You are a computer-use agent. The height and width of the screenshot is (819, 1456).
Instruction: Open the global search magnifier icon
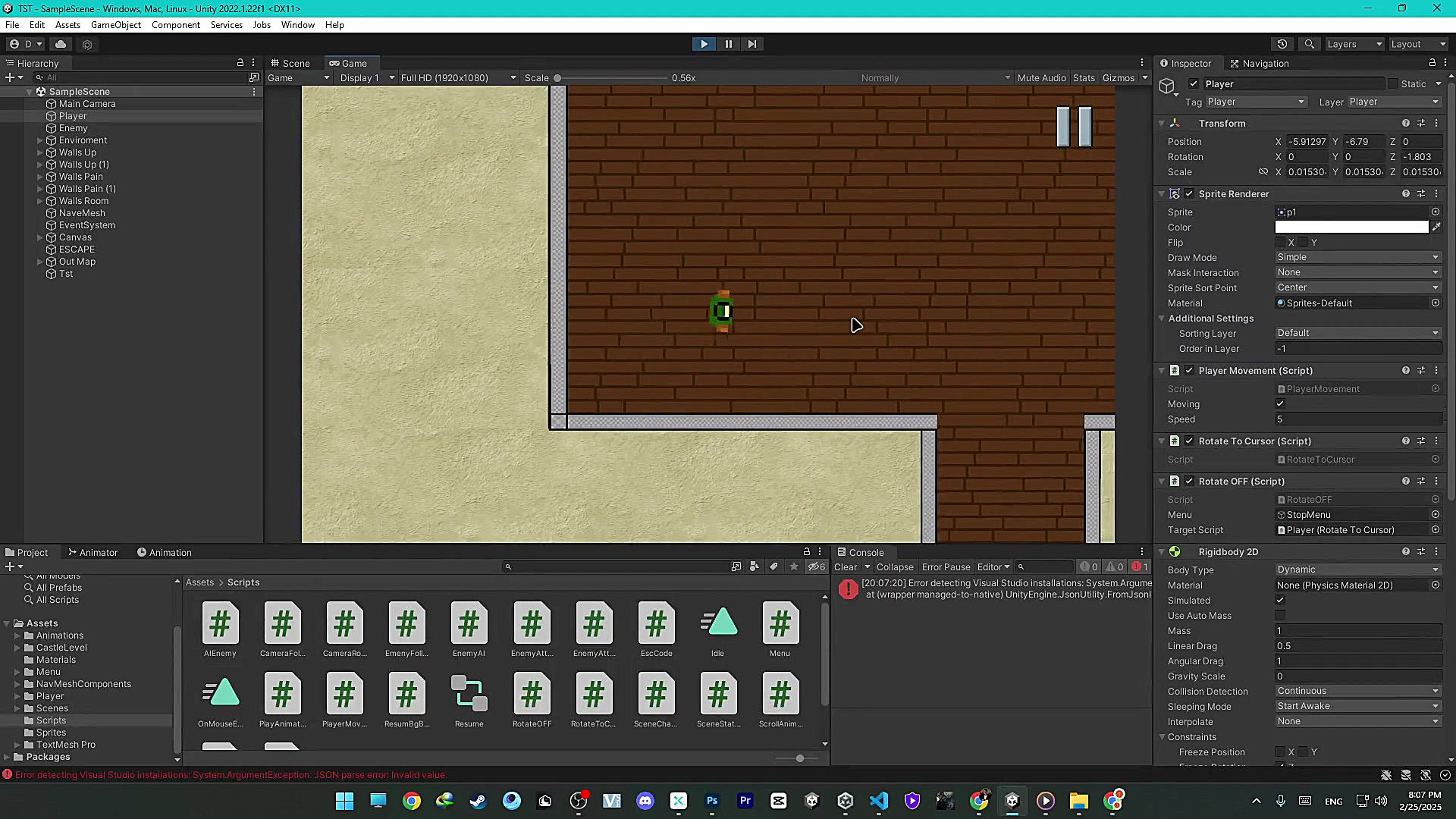[1309, 44]
